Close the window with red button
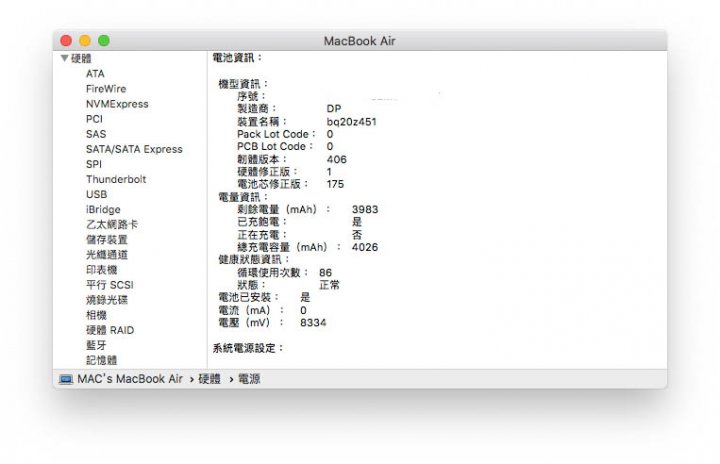 click(66, 40)
